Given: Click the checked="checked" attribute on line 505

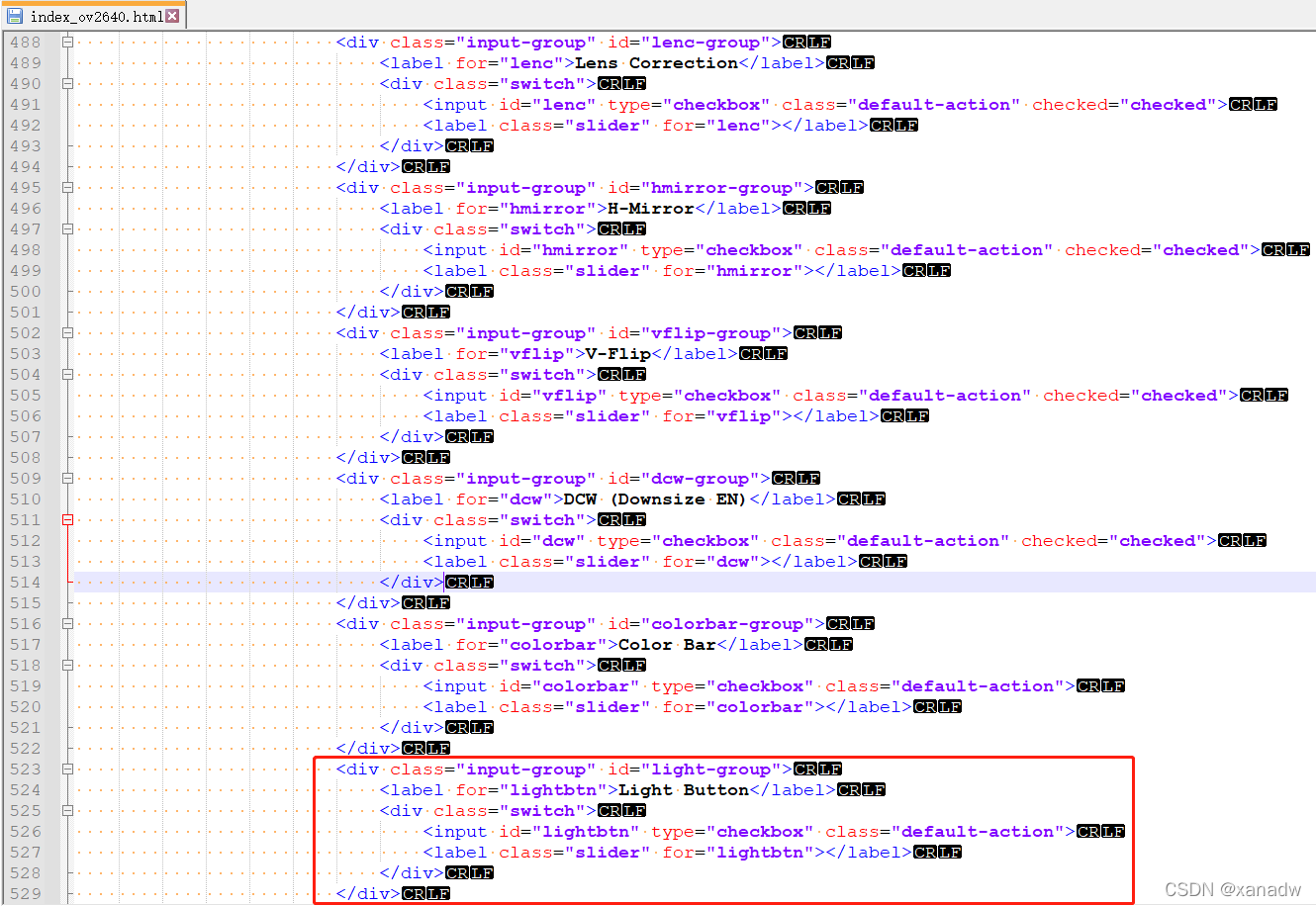Looking at the screenshot, I should 1135,396.
